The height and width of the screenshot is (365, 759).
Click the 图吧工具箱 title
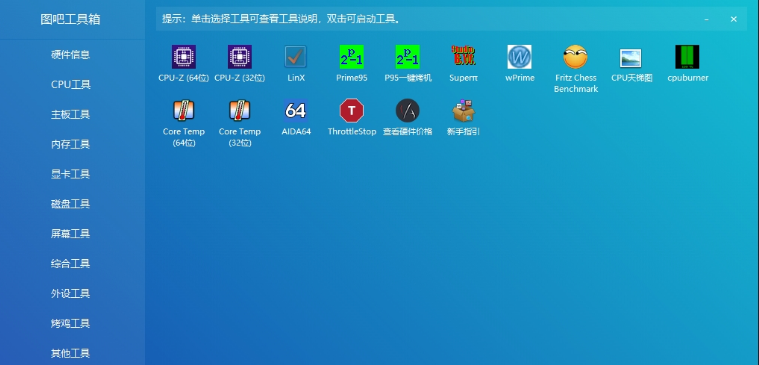[71, 19]
